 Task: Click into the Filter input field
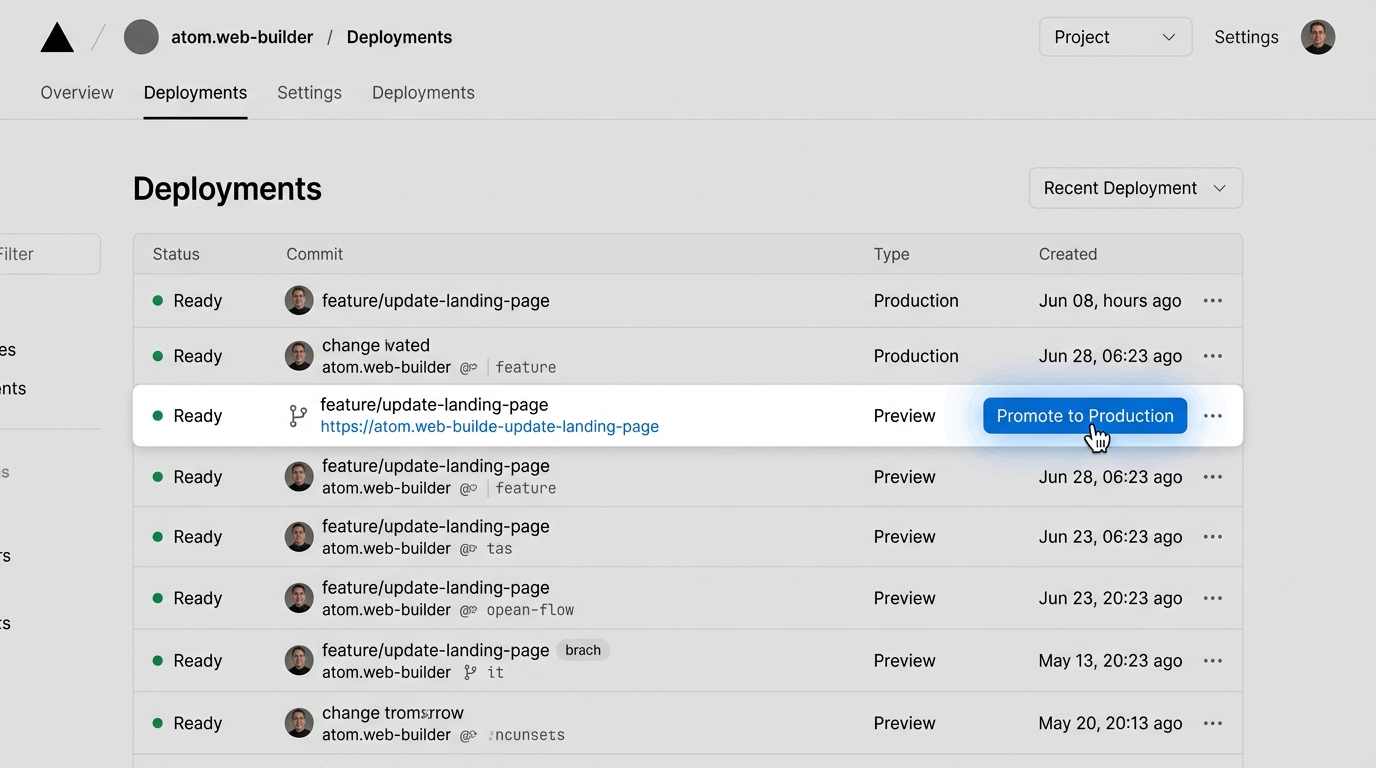(x=50, y=254)
